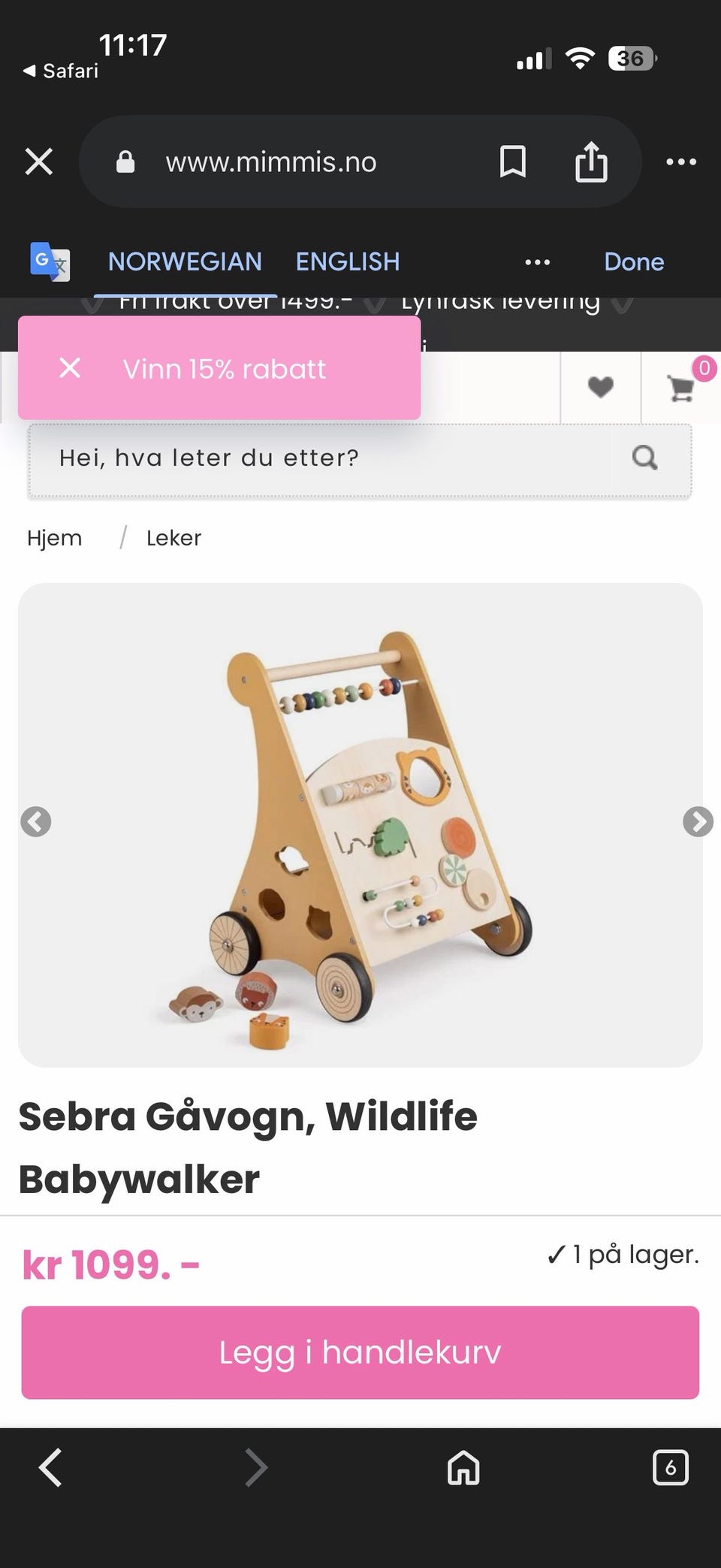
Task: Open the browser three-dot menu
Action: pos(681,162)
